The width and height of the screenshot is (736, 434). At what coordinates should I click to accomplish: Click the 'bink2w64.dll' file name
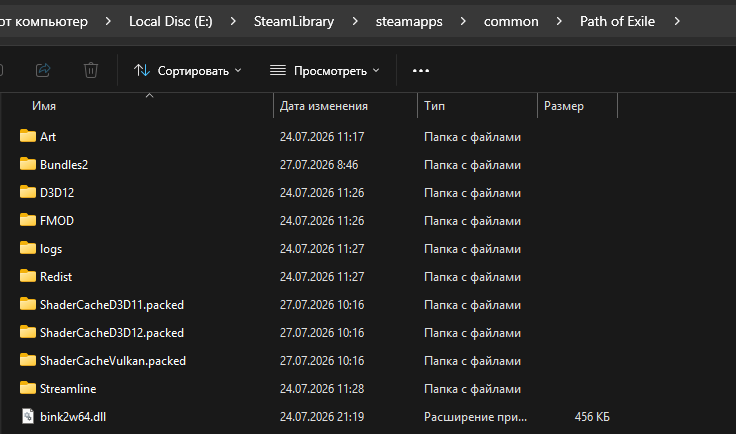(x=73, y=417)
